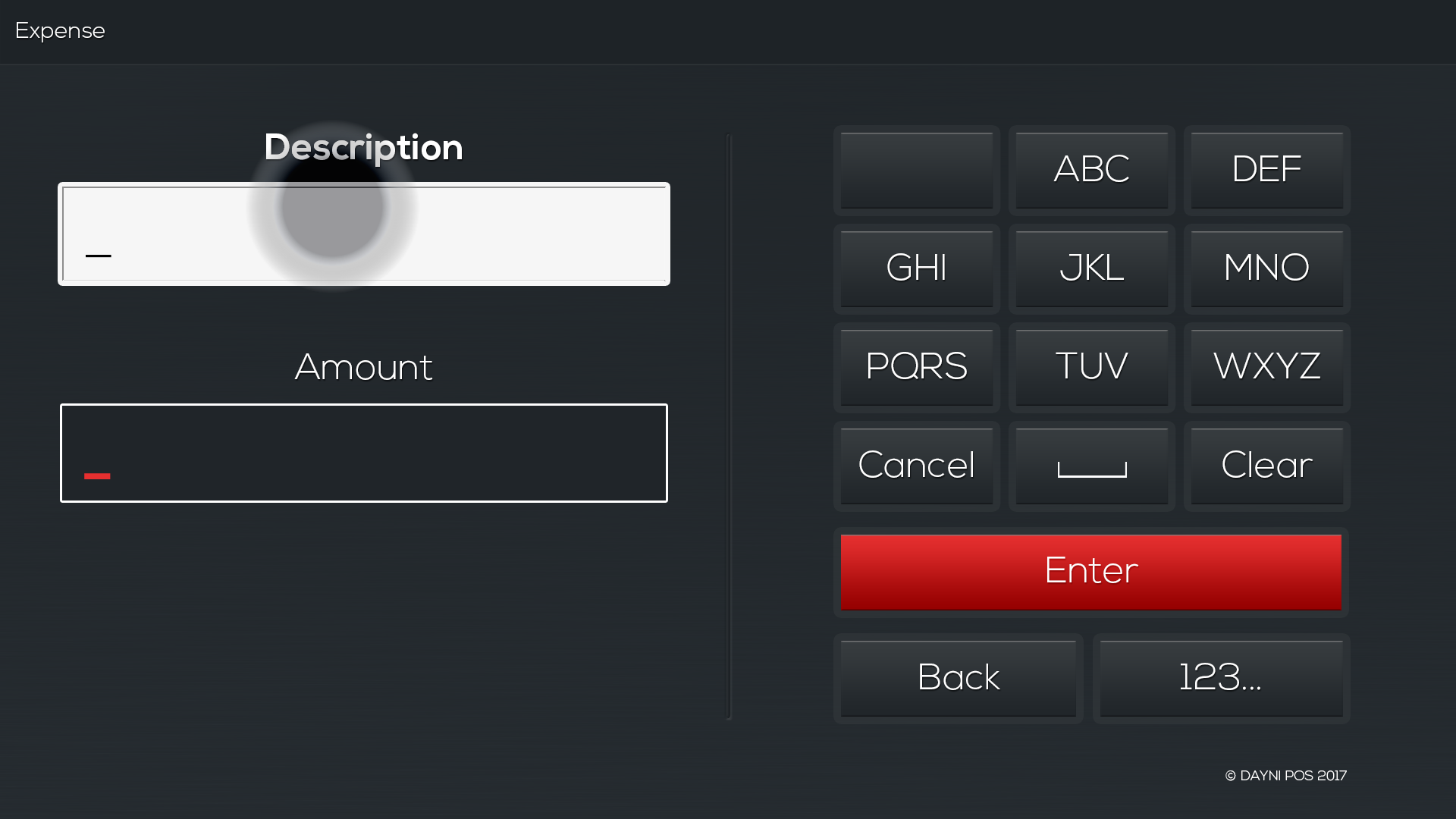
Task: Click the blank top-left keypad key
Action: tap(916, 170)
